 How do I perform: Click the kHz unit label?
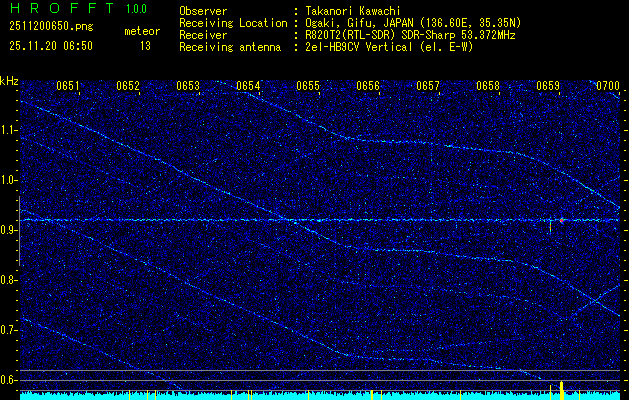[x=9, y=80]
